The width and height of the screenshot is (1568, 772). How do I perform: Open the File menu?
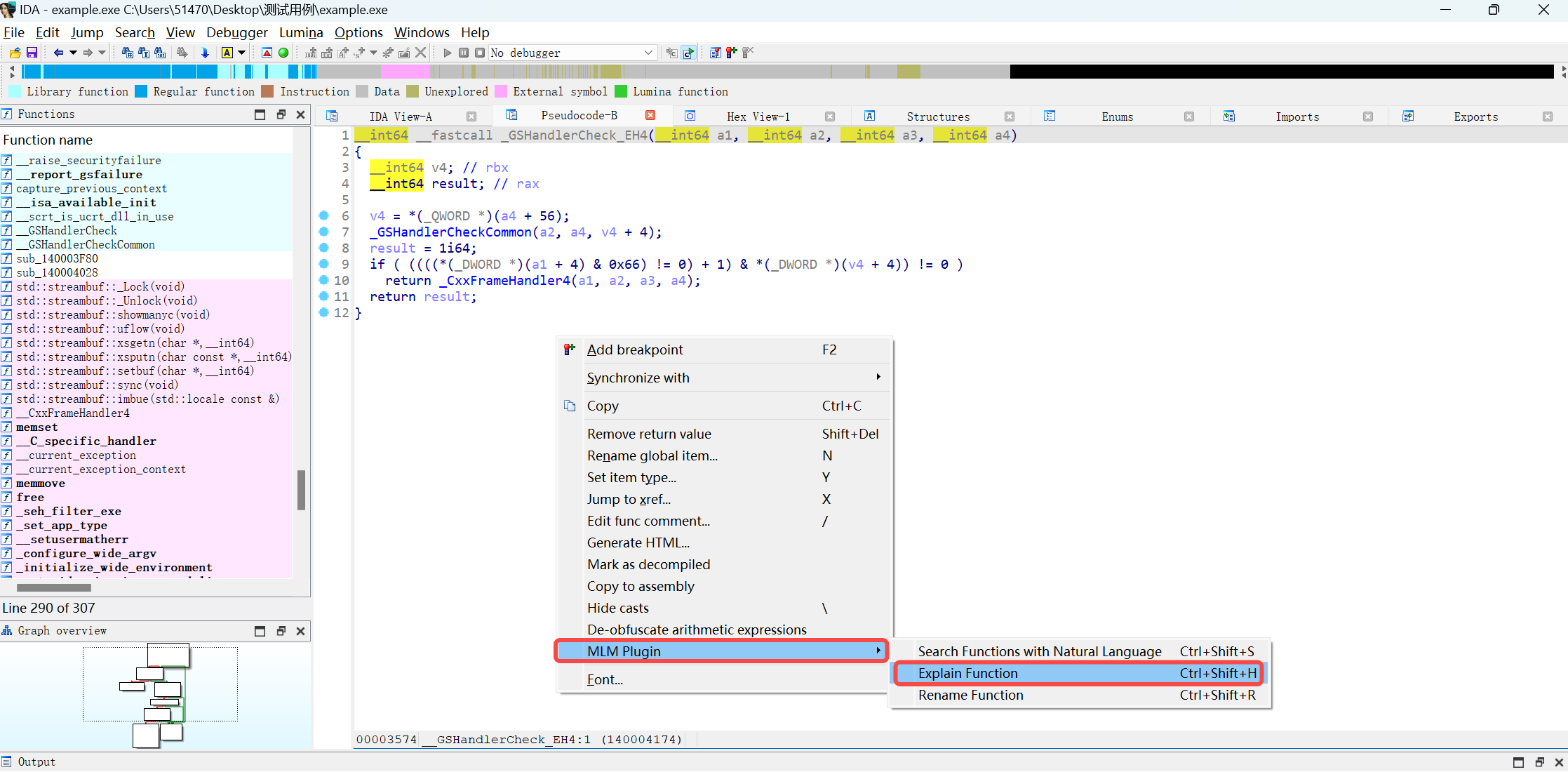[13, 32]
